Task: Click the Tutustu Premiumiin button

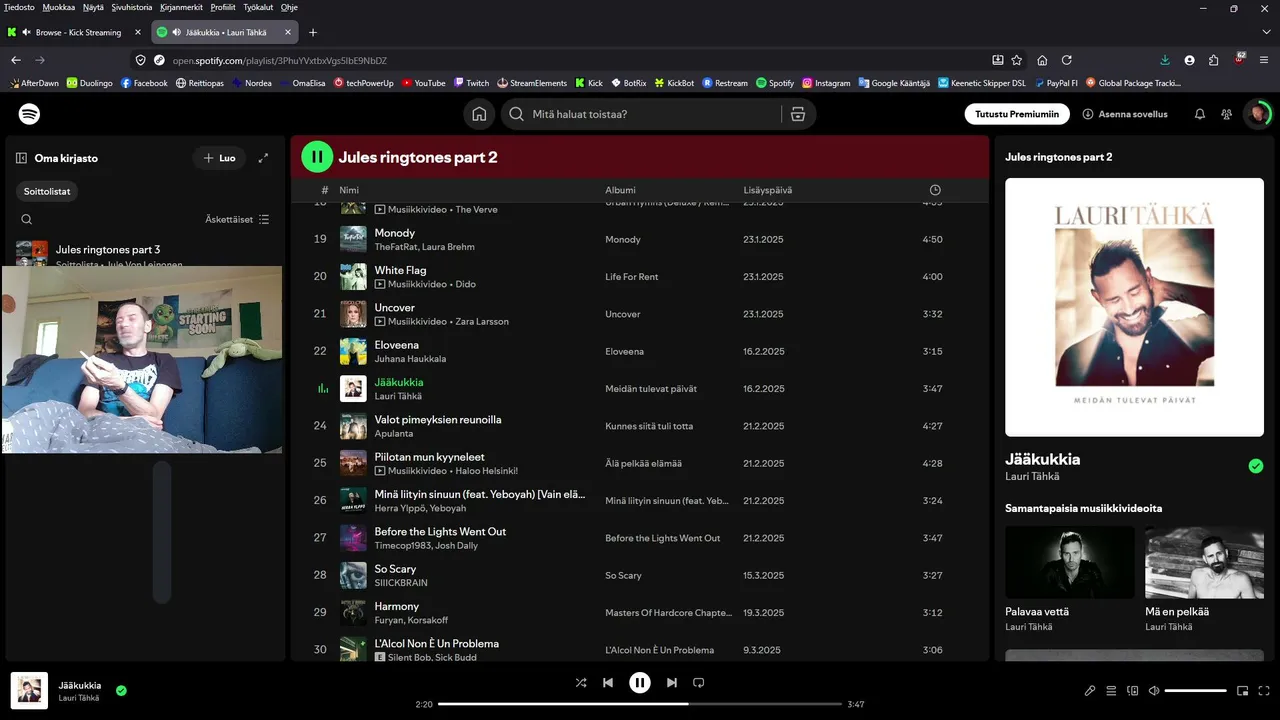Action: pyautogui.click(x=1017, y=114)
